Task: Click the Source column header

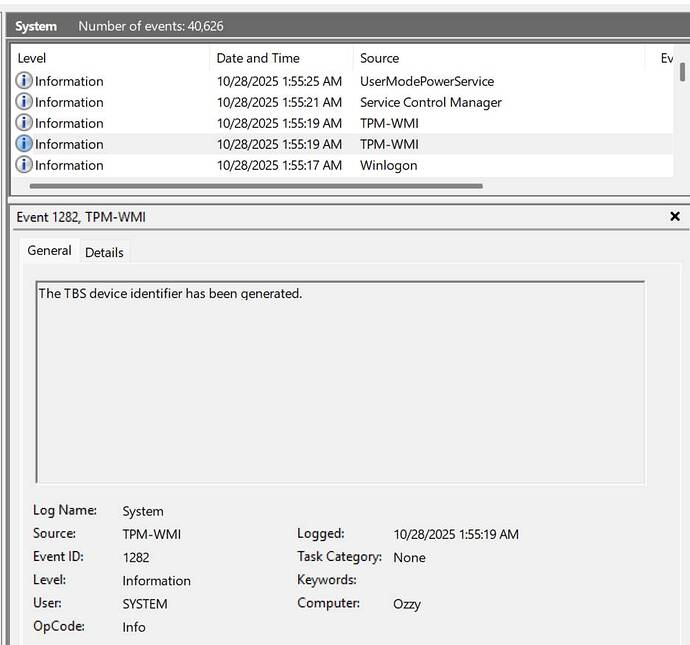Action: (x=500, y=58)
